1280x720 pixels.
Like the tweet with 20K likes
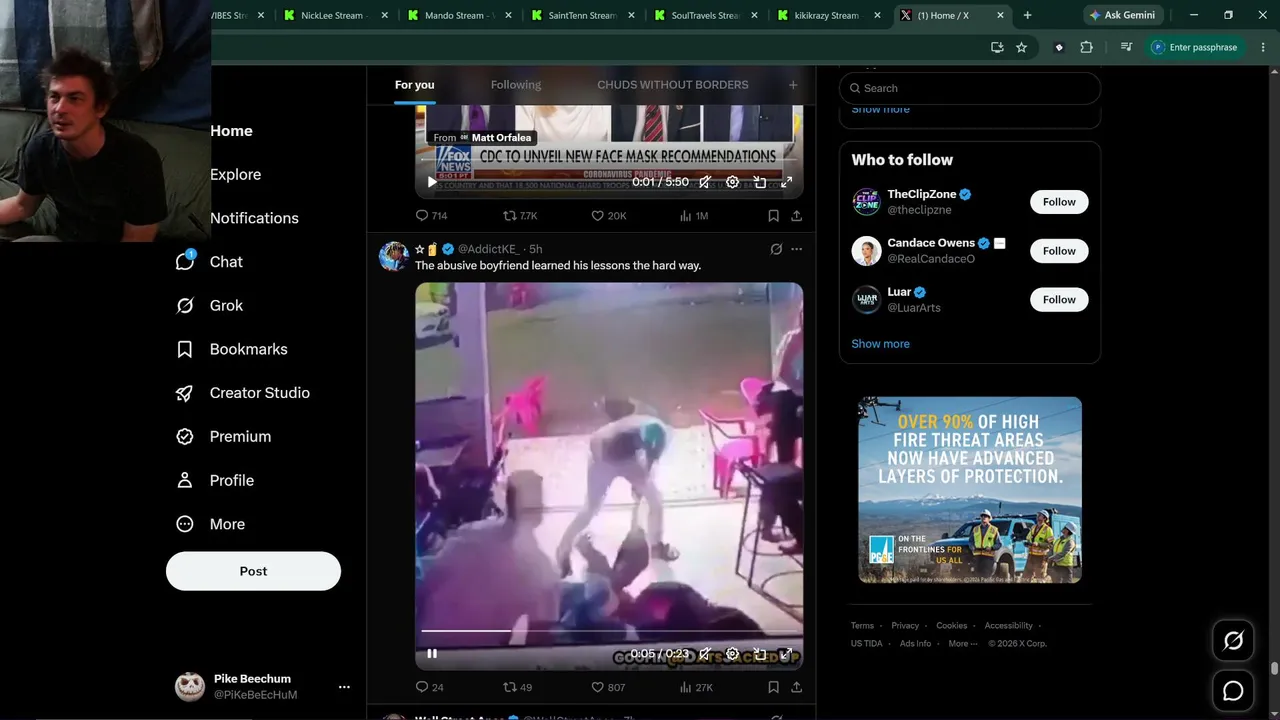point(608,215)
